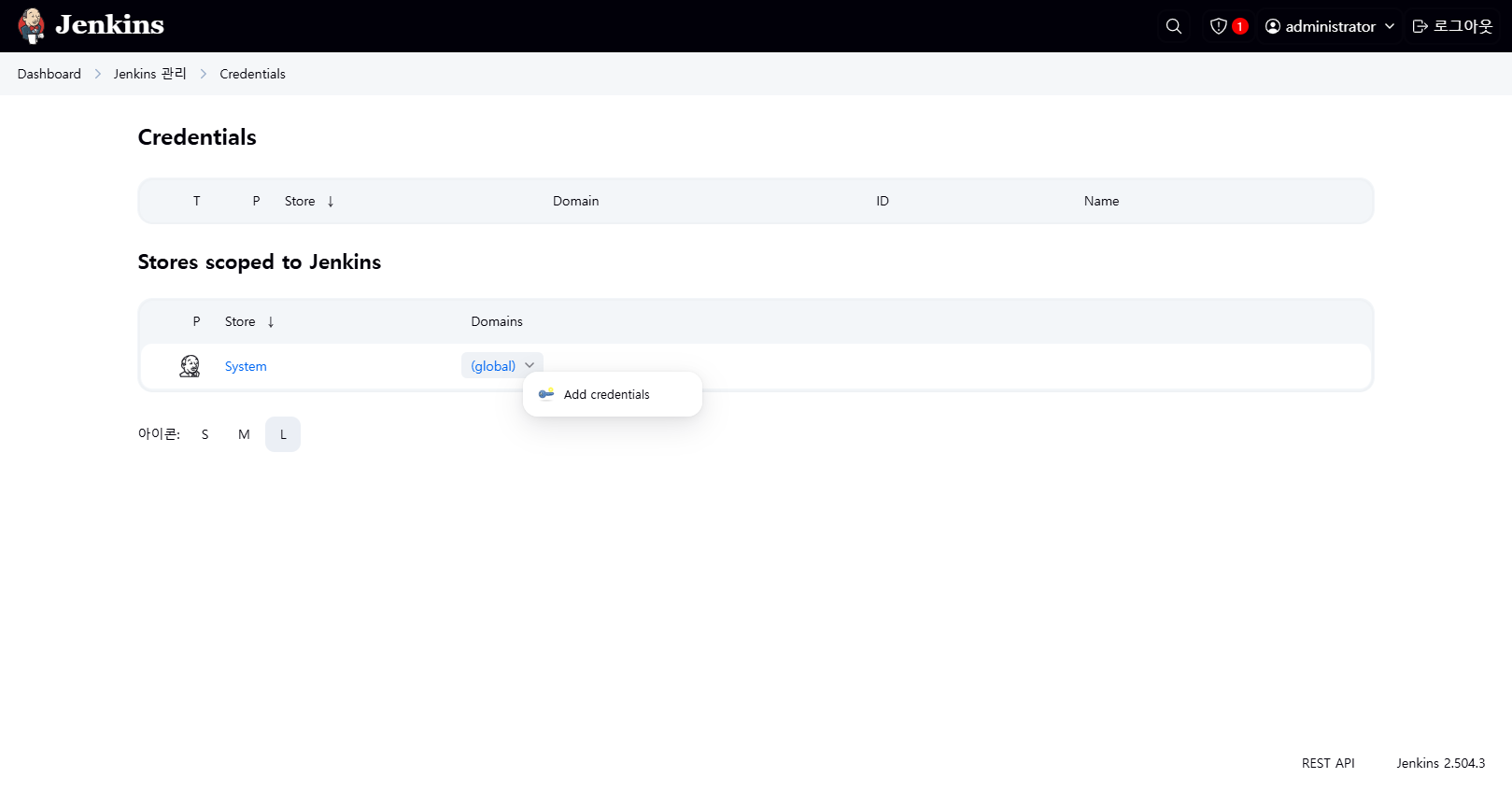The height and width of the screenshot is (792, 1512).
Task: Click the Add credentials key icon
Action: (x=546, y=394)
